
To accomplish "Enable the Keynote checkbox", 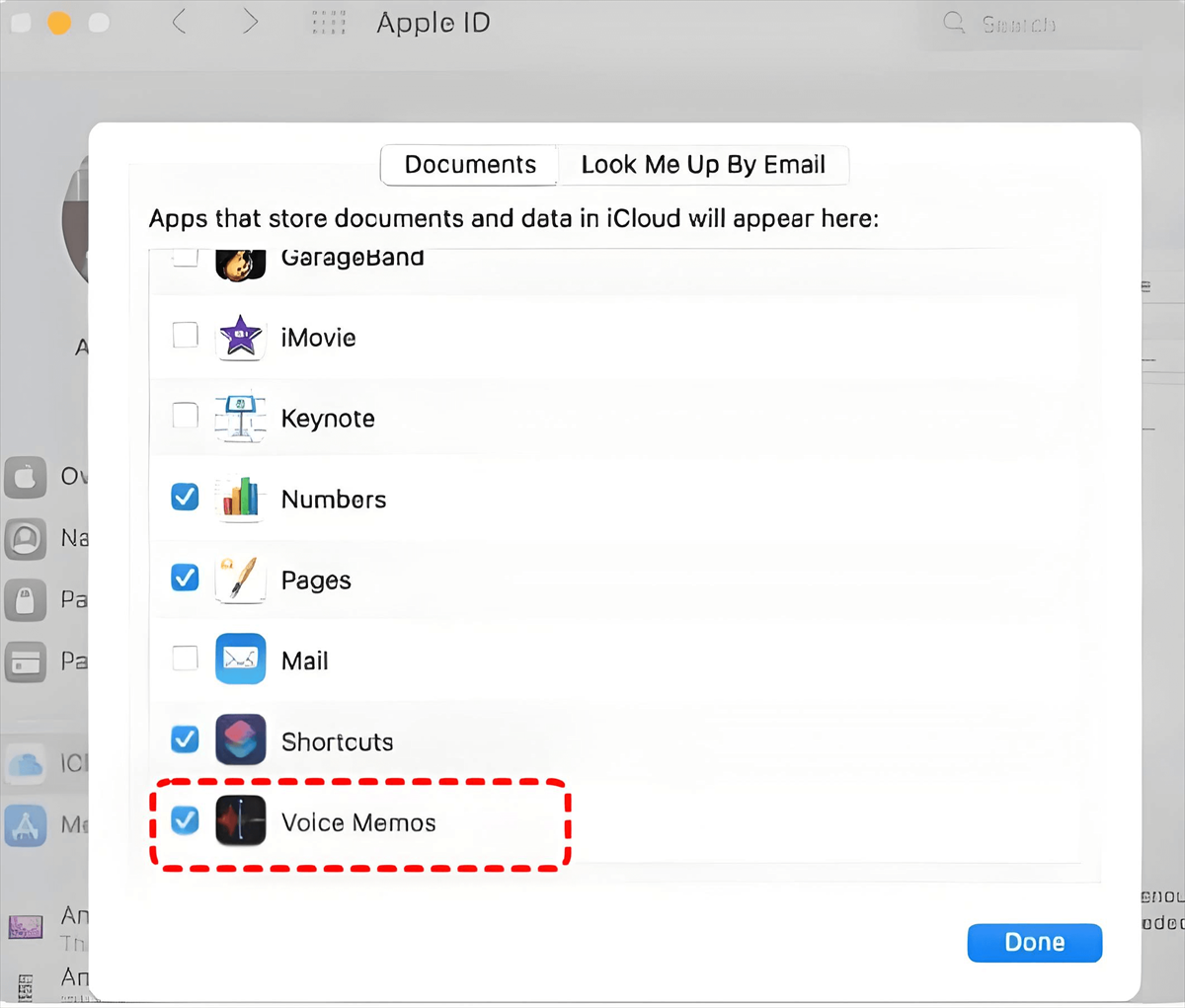I will pyautogui.click(x=185, y=416).
